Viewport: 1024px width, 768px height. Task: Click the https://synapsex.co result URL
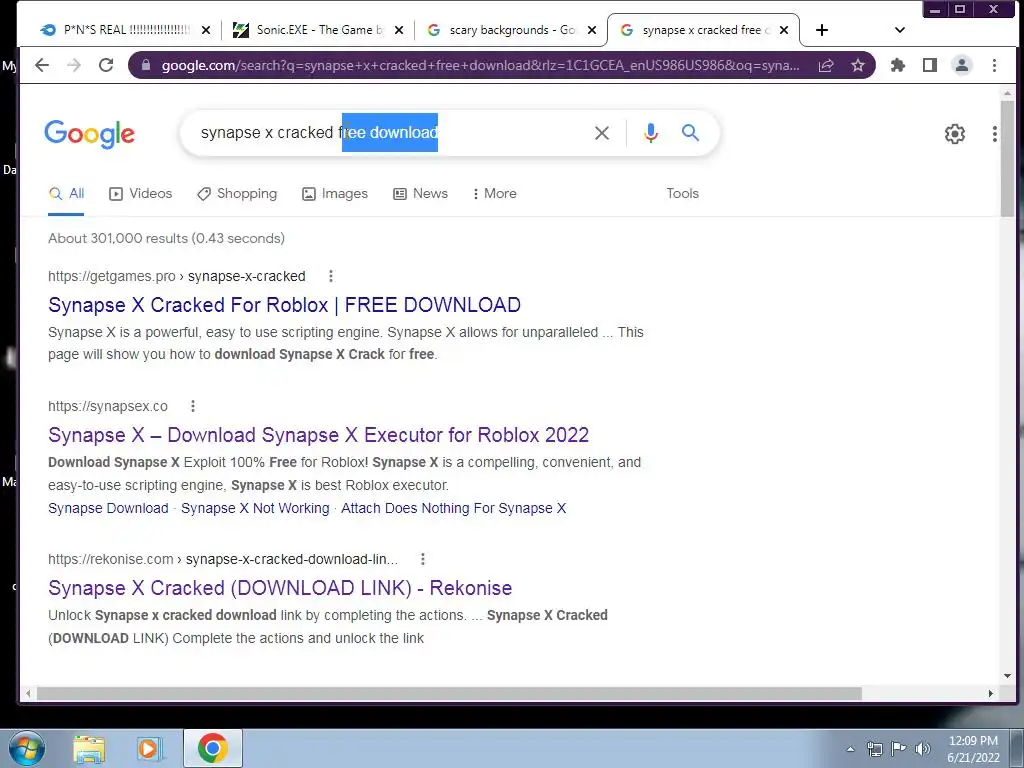tap(108, 406)
